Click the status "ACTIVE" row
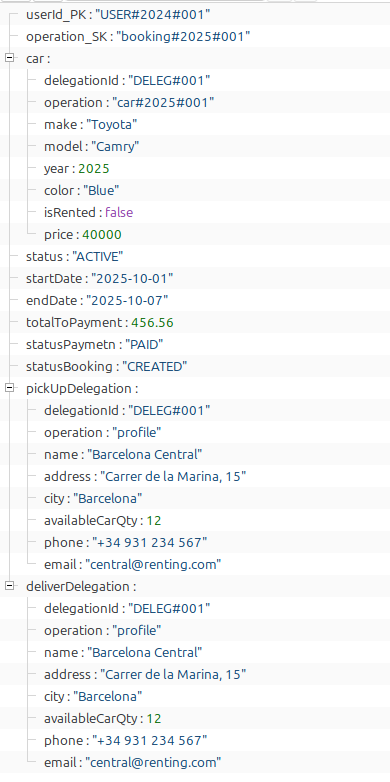The height and width of the screenshot is (782, 390). [195, 256]
